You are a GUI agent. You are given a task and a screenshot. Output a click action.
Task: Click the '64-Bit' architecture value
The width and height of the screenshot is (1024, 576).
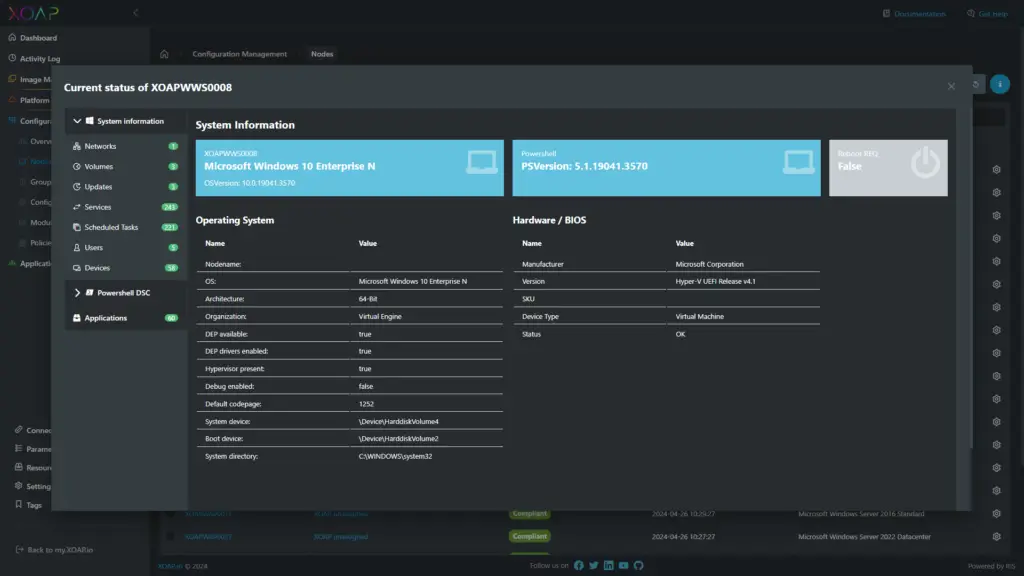(368, 299)
